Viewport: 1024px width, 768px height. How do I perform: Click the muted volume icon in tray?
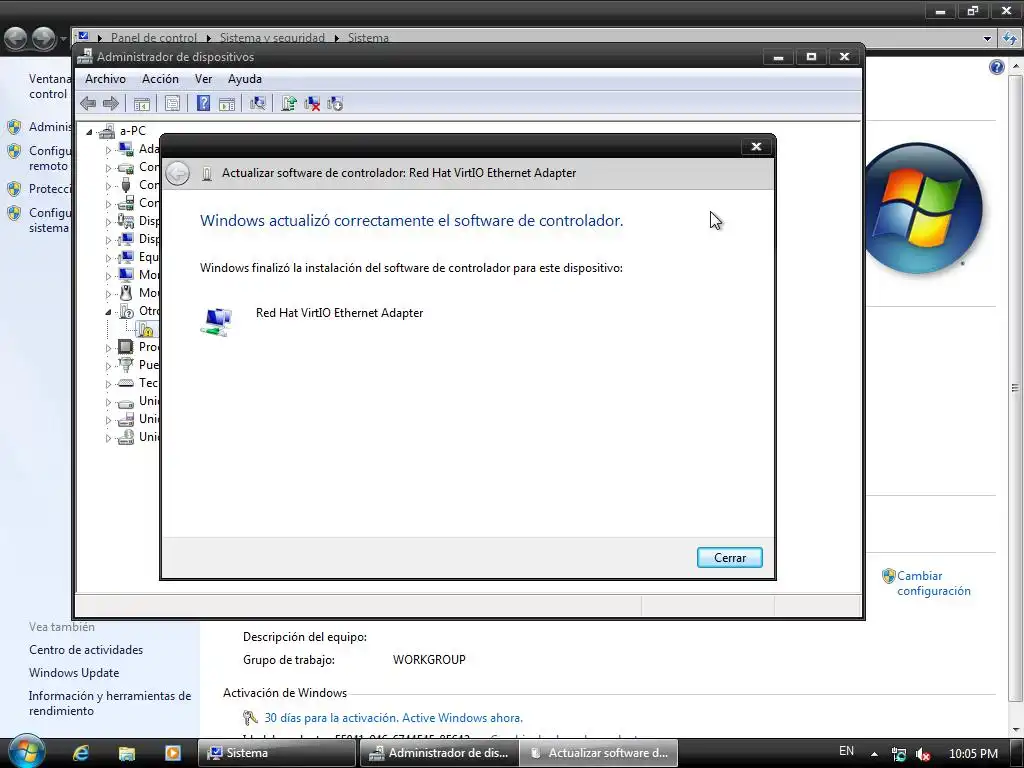[923, 754]
